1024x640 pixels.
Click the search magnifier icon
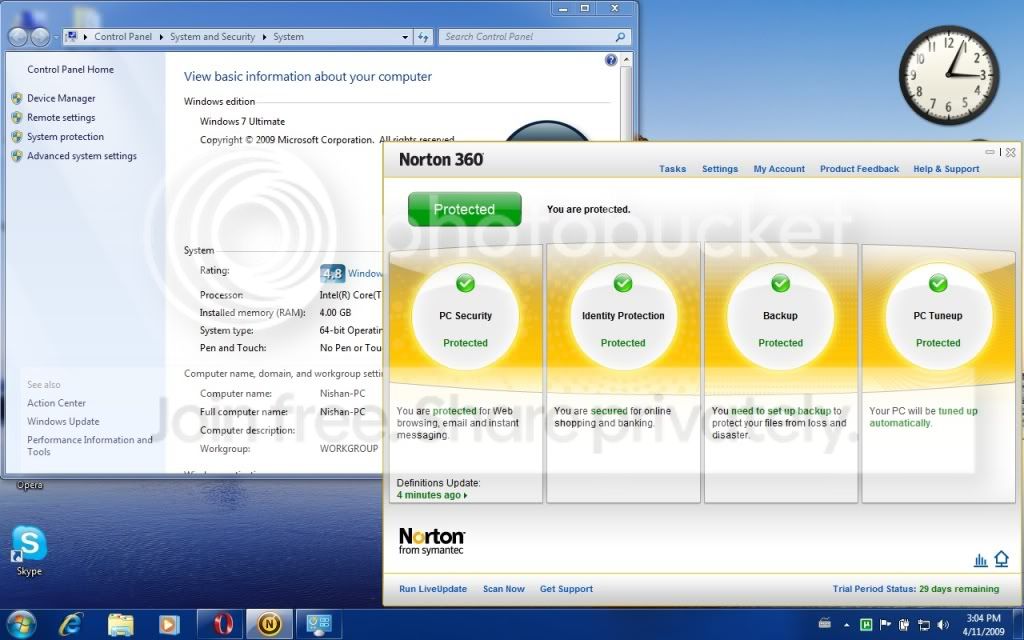(620, 37)
